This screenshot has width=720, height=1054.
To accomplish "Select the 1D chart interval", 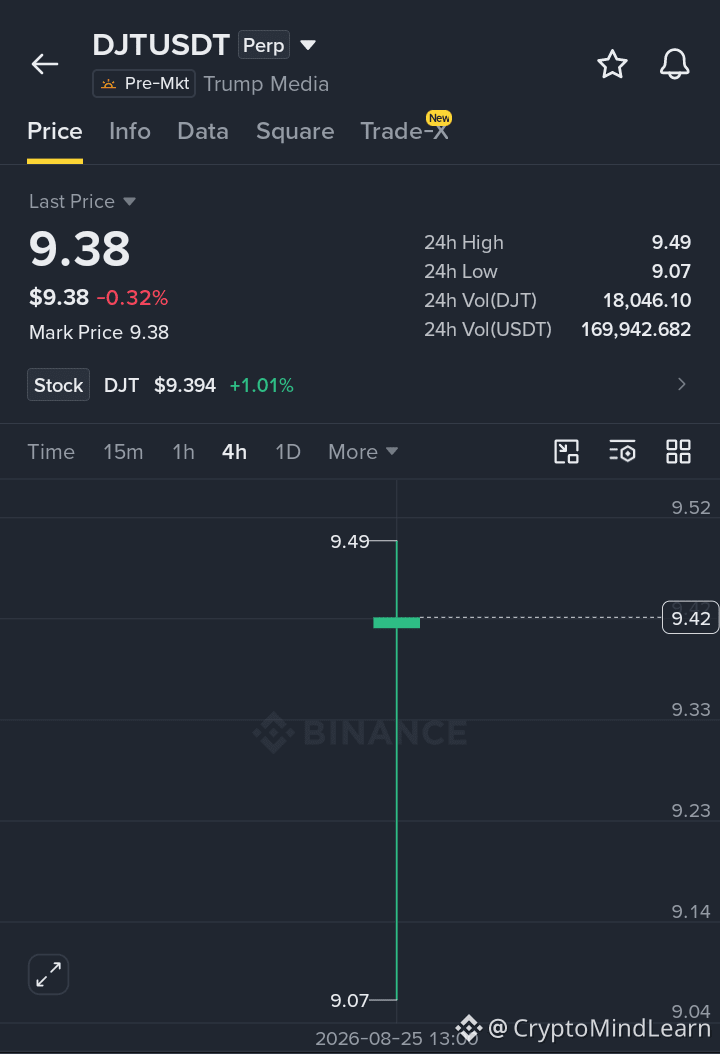I will point(288,452).
